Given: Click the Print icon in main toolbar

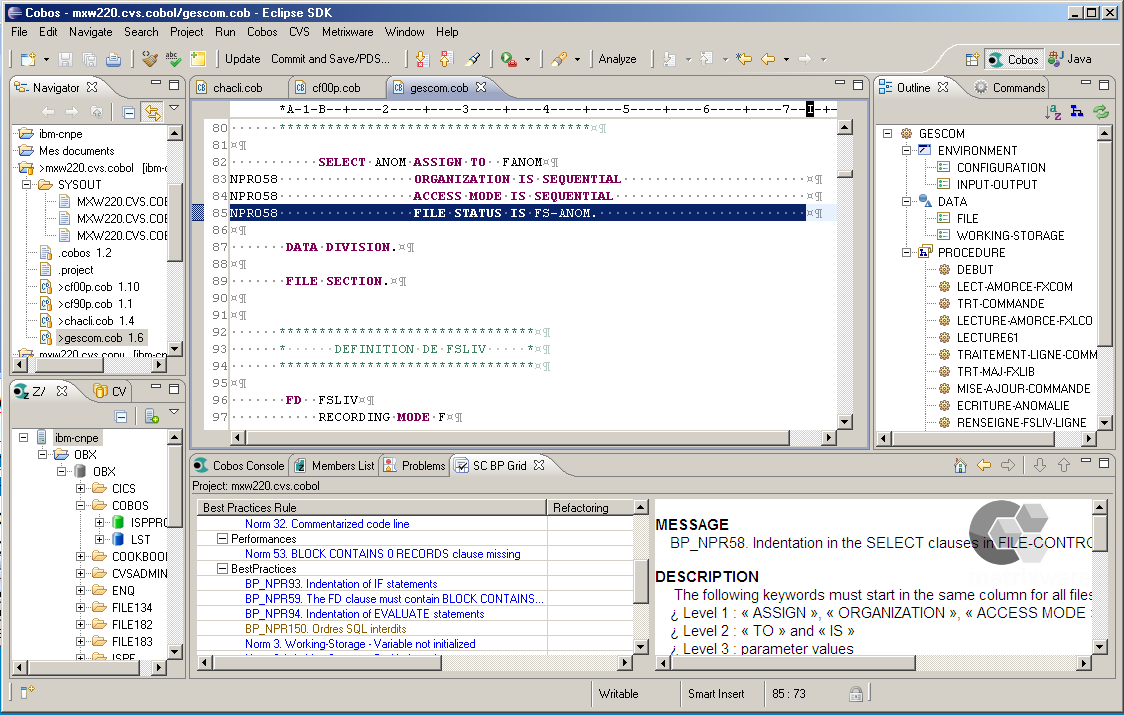Looking at the screenshot, I should pyautogui.click(x=113, y=60).
